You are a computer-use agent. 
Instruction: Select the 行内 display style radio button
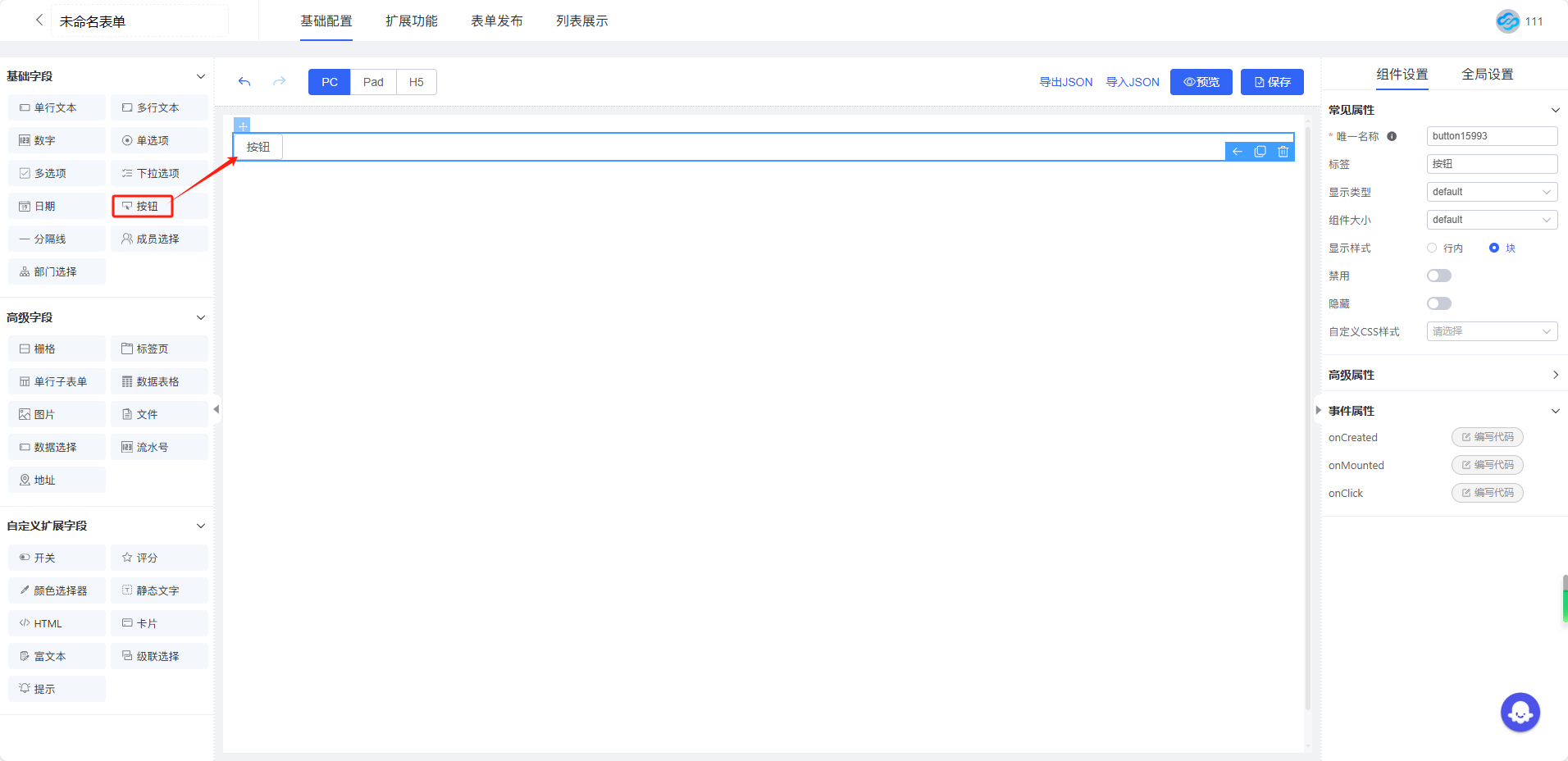pos(1432,248)
